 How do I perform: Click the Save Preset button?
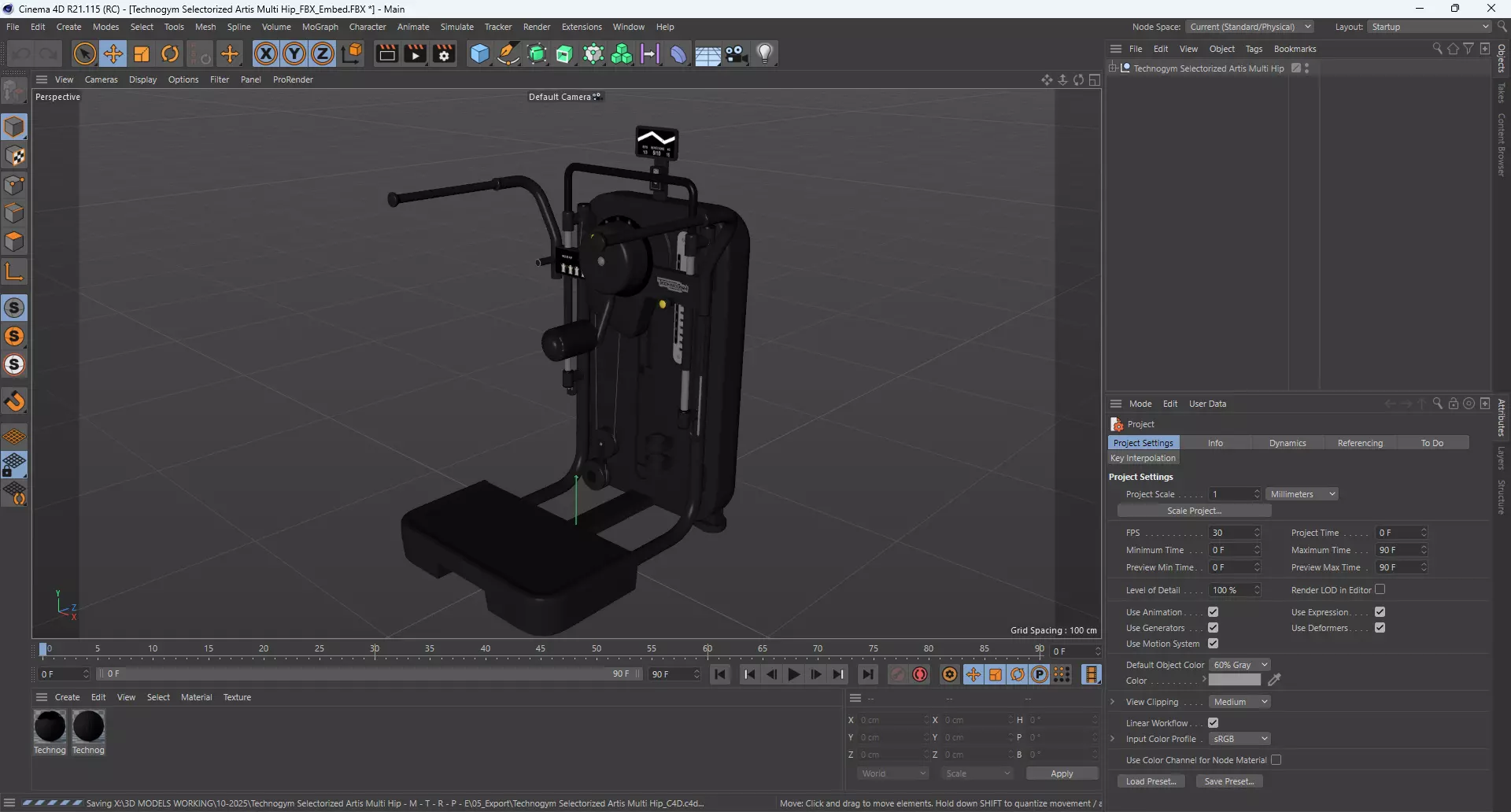pos(1229,781)
